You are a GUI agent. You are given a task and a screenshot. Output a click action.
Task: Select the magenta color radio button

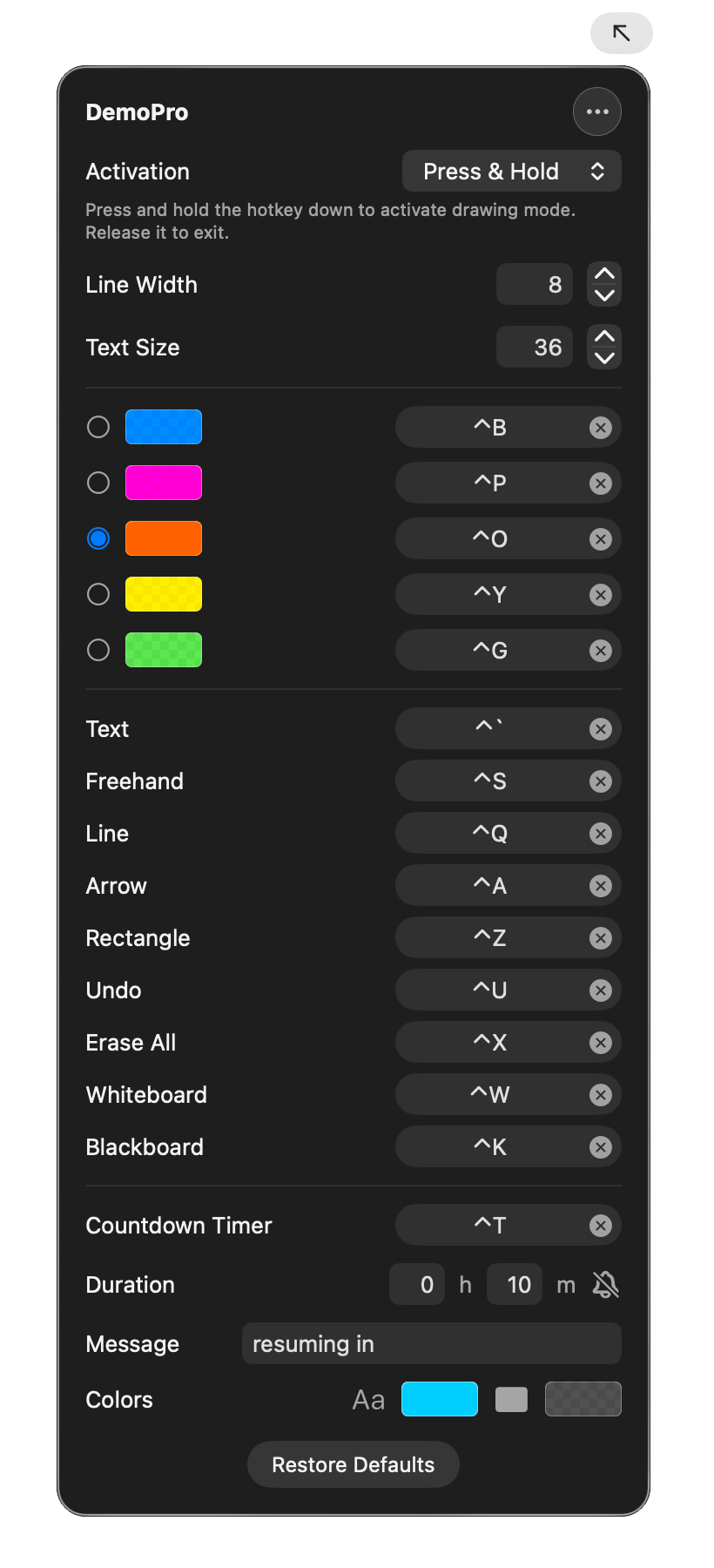(98, 483)
